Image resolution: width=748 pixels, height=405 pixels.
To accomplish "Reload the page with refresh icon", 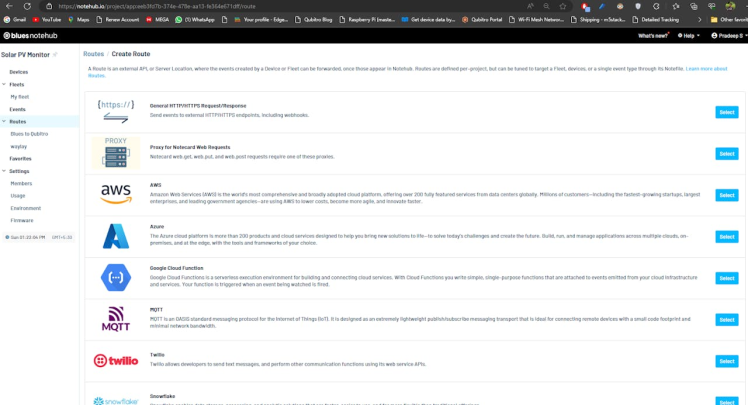I will 27,6.
